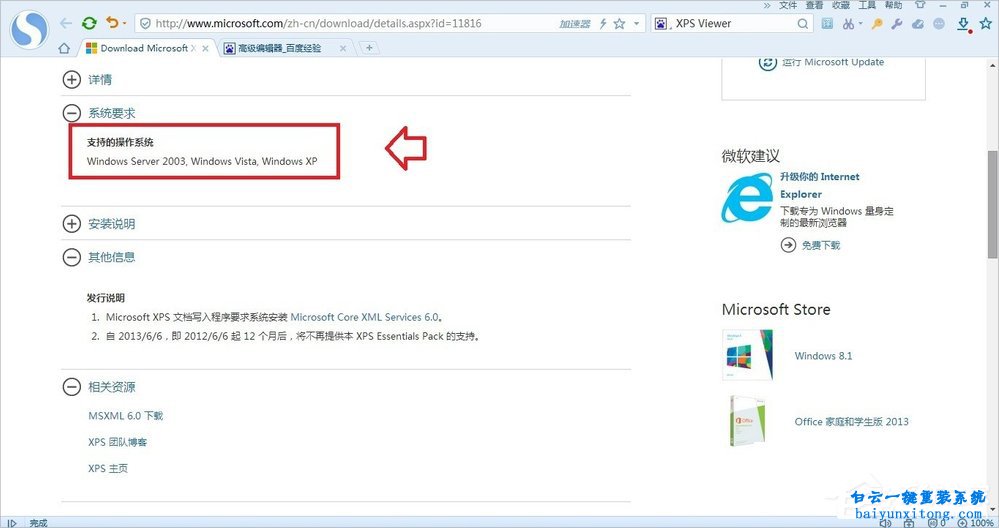
Task: Bookmark page with address bar star
Action: point(619,24)
